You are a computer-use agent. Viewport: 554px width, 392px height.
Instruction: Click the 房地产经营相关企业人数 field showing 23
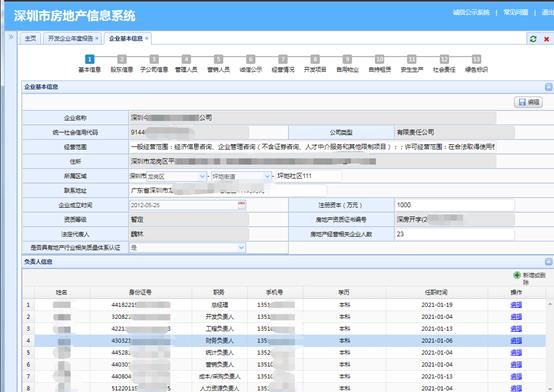click(454, 234)
